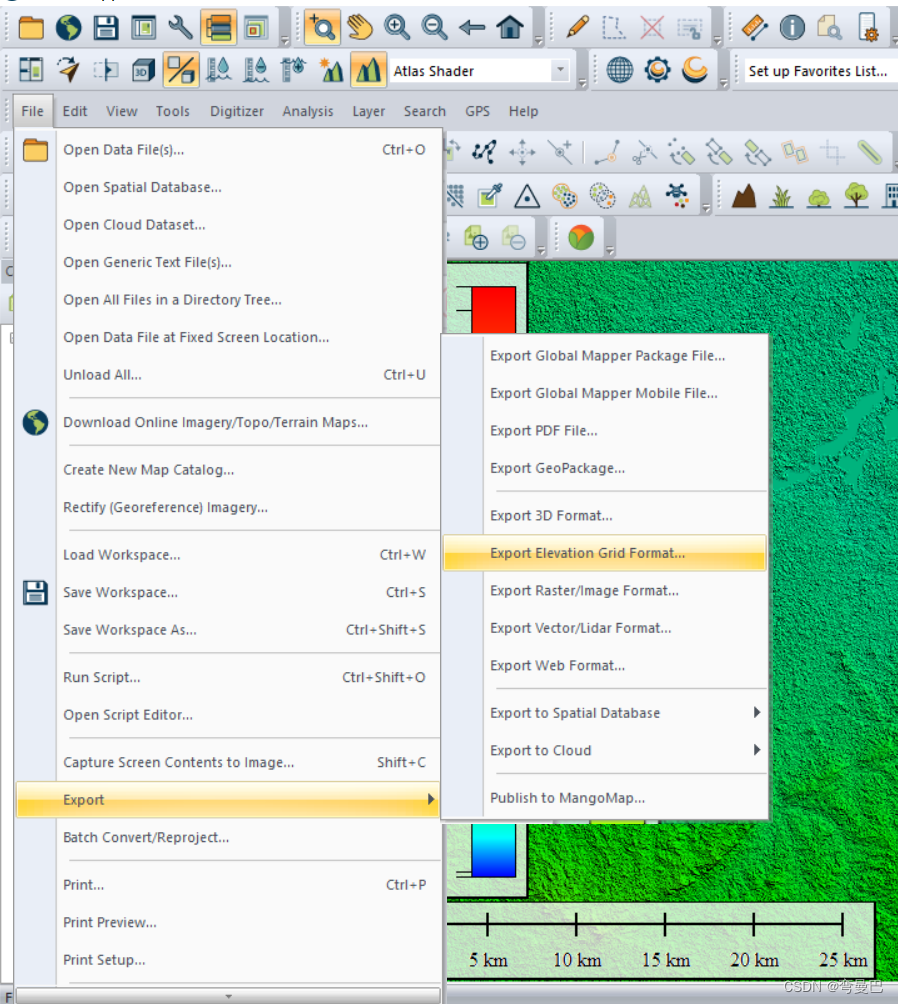Toggle the hill shading icon
The image size is (898, 1004).
click(368, 70)
